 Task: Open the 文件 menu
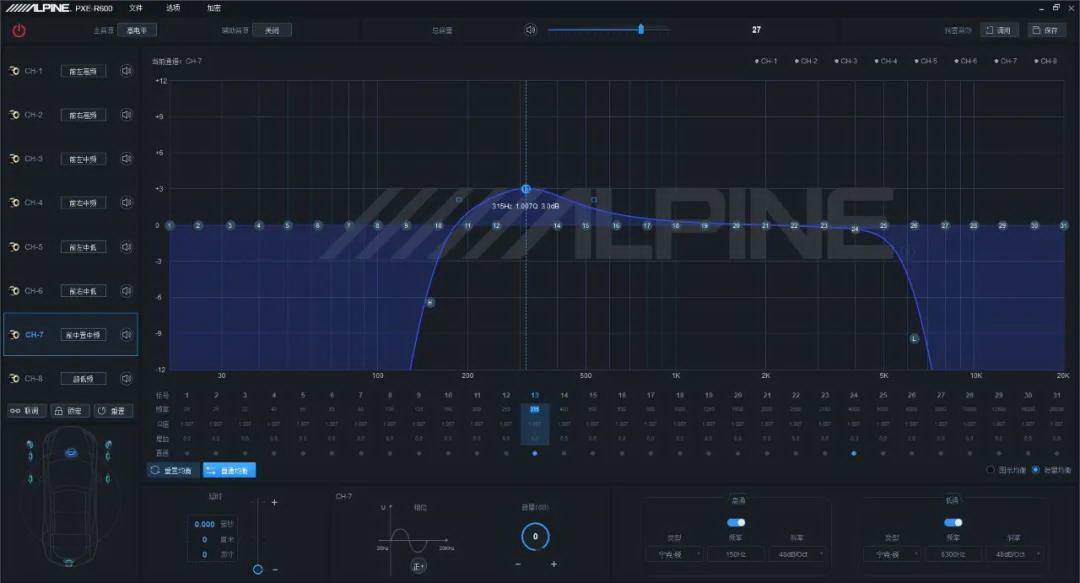point(136,8)
